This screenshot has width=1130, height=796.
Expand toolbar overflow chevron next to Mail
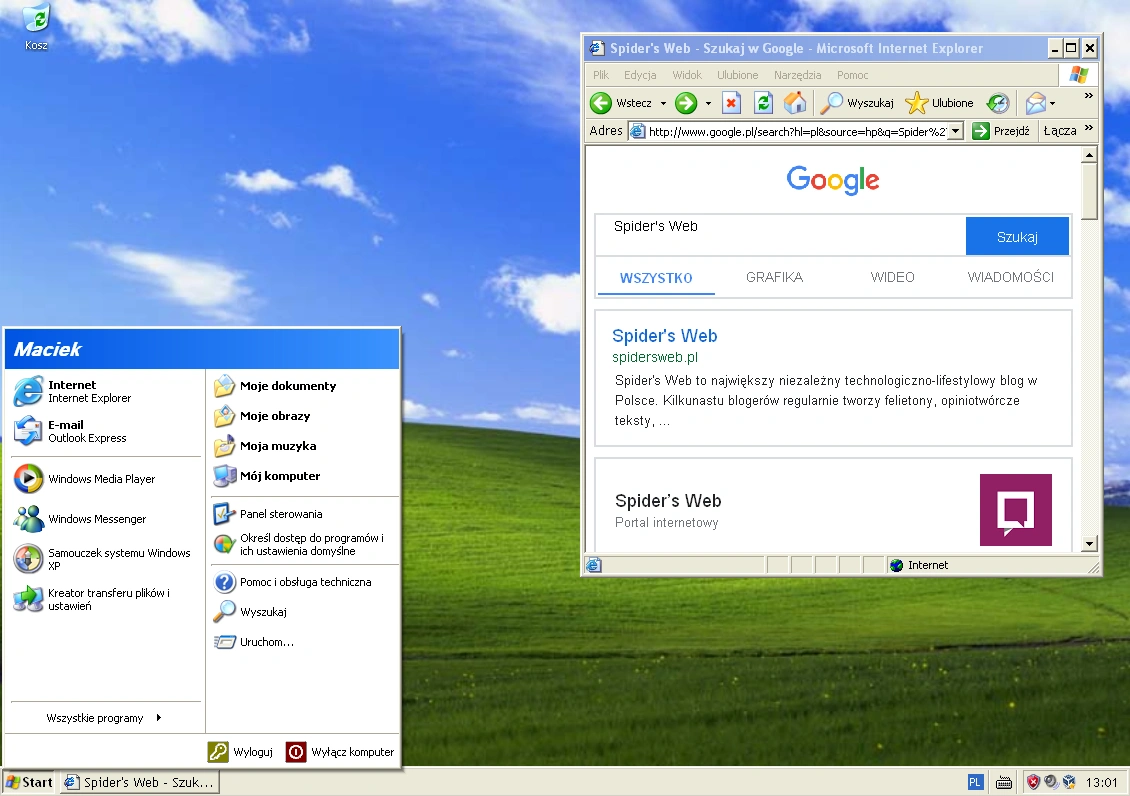click(1088, 95)
